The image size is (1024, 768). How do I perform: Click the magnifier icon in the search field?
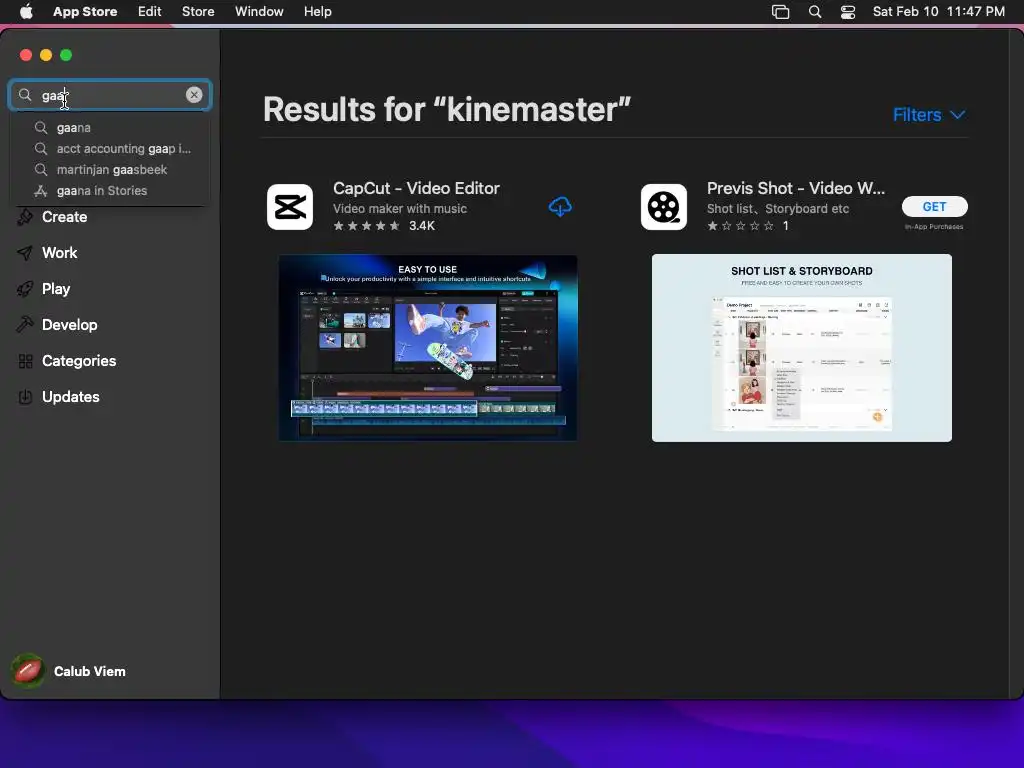tap(25, 95)
